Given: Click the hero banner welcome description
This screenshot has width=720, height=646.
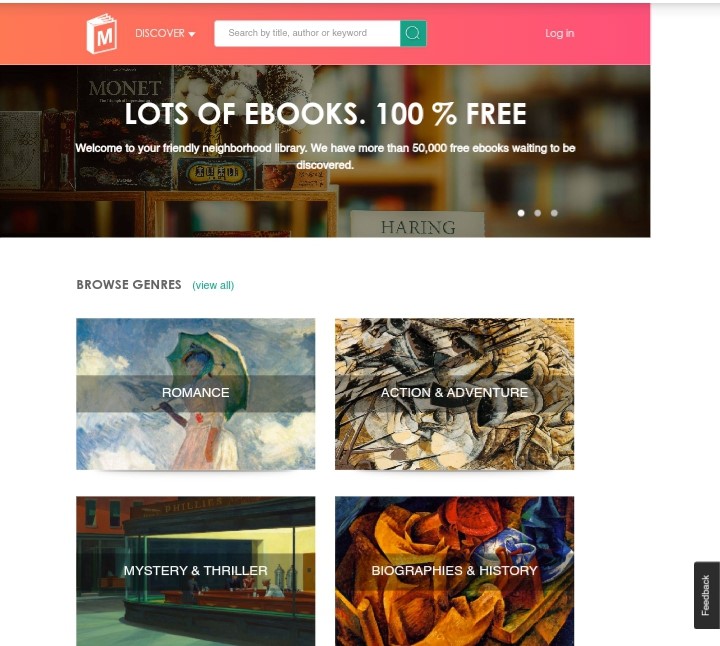Looking at the screenshot, I should point(325,156).
